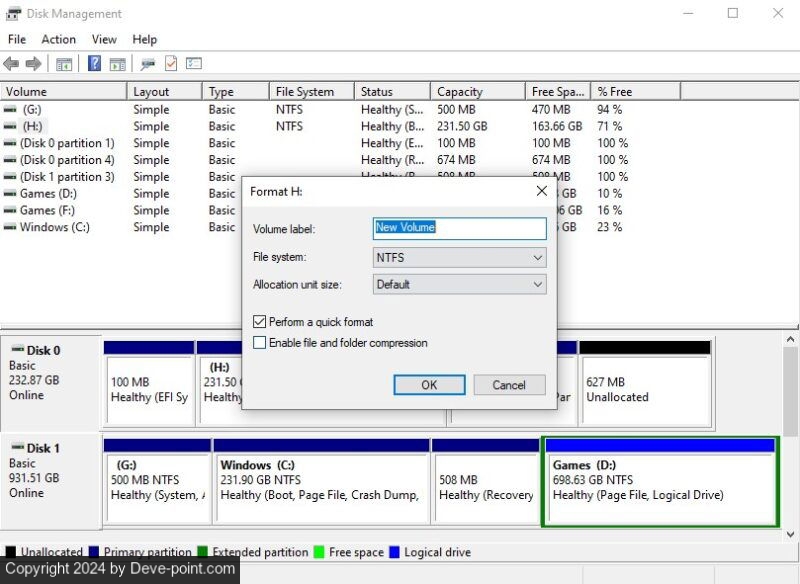Expand the File system dropdown
The height and width of the screenshot is (584, 800).
point(459,258)
